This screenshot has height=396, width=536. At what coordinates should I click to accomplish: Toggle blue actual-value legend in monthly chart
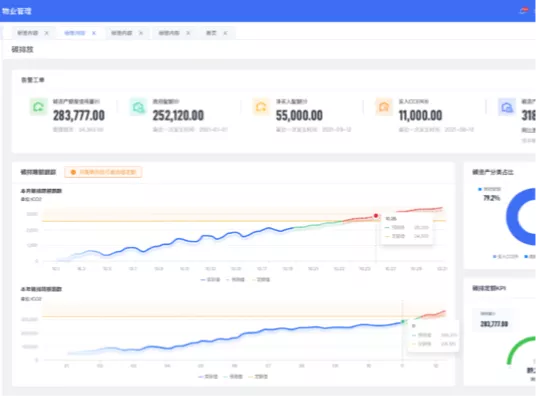[210, 279]
